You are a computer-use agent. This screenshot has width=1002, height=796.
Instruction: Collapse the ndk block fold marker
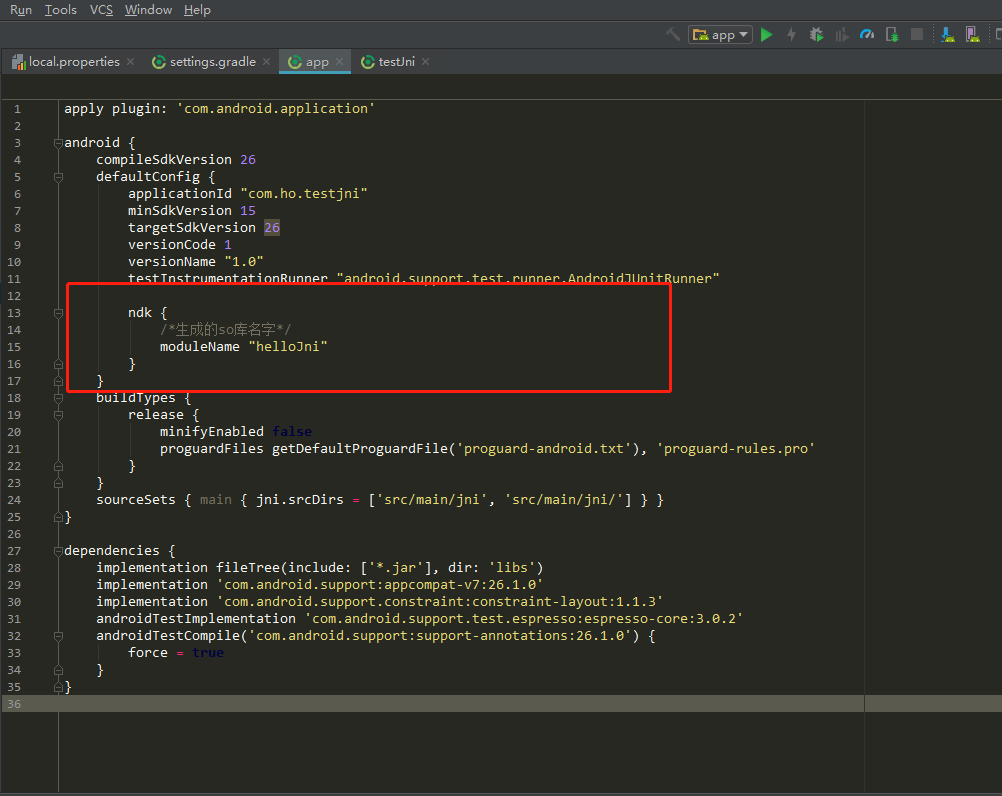click(58, 313)
